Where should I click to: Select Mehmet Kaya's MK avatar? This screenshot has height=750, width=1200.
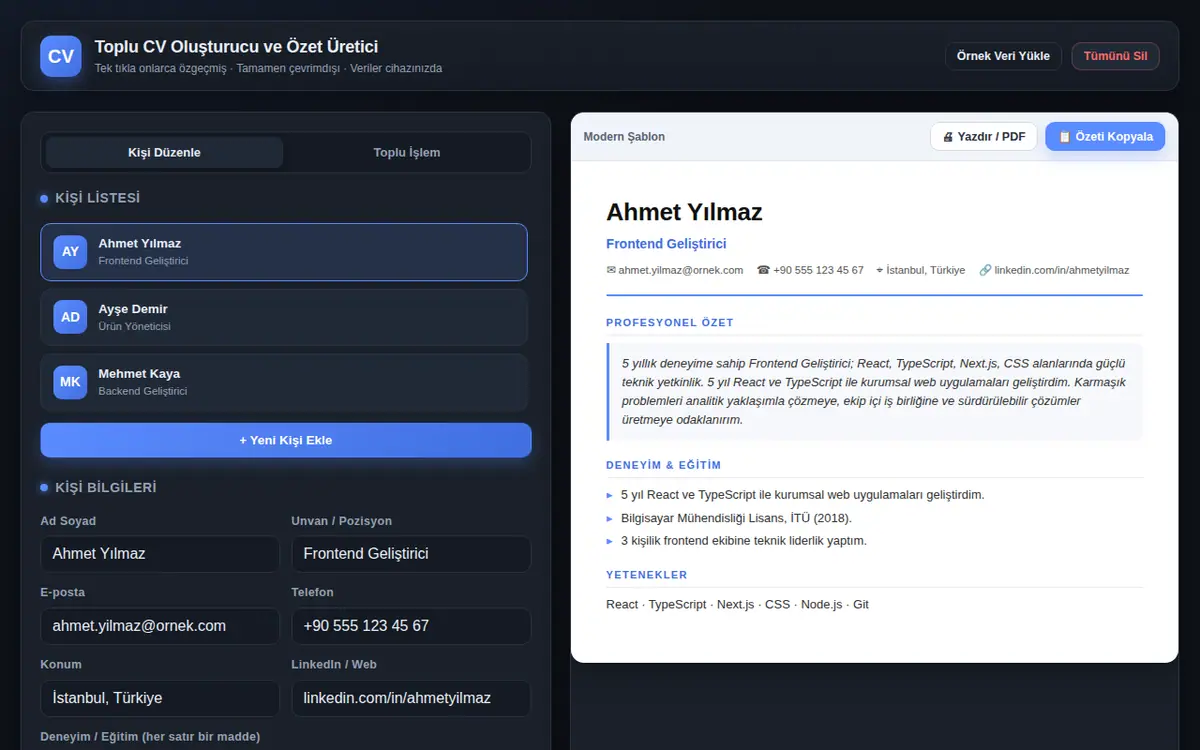pyautogui.click(x=70, y=382)
